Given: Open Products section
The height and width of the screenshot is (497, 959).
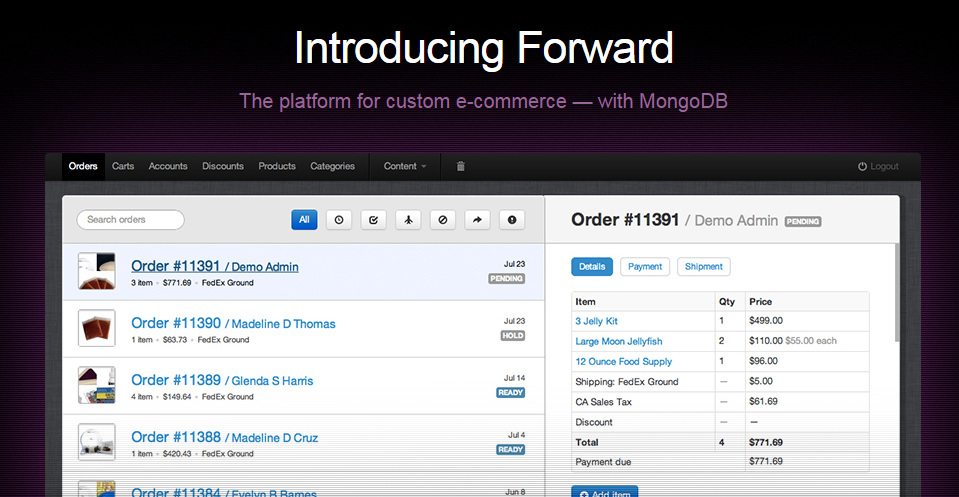Looking at the screenshot, I should coord(276,166).
